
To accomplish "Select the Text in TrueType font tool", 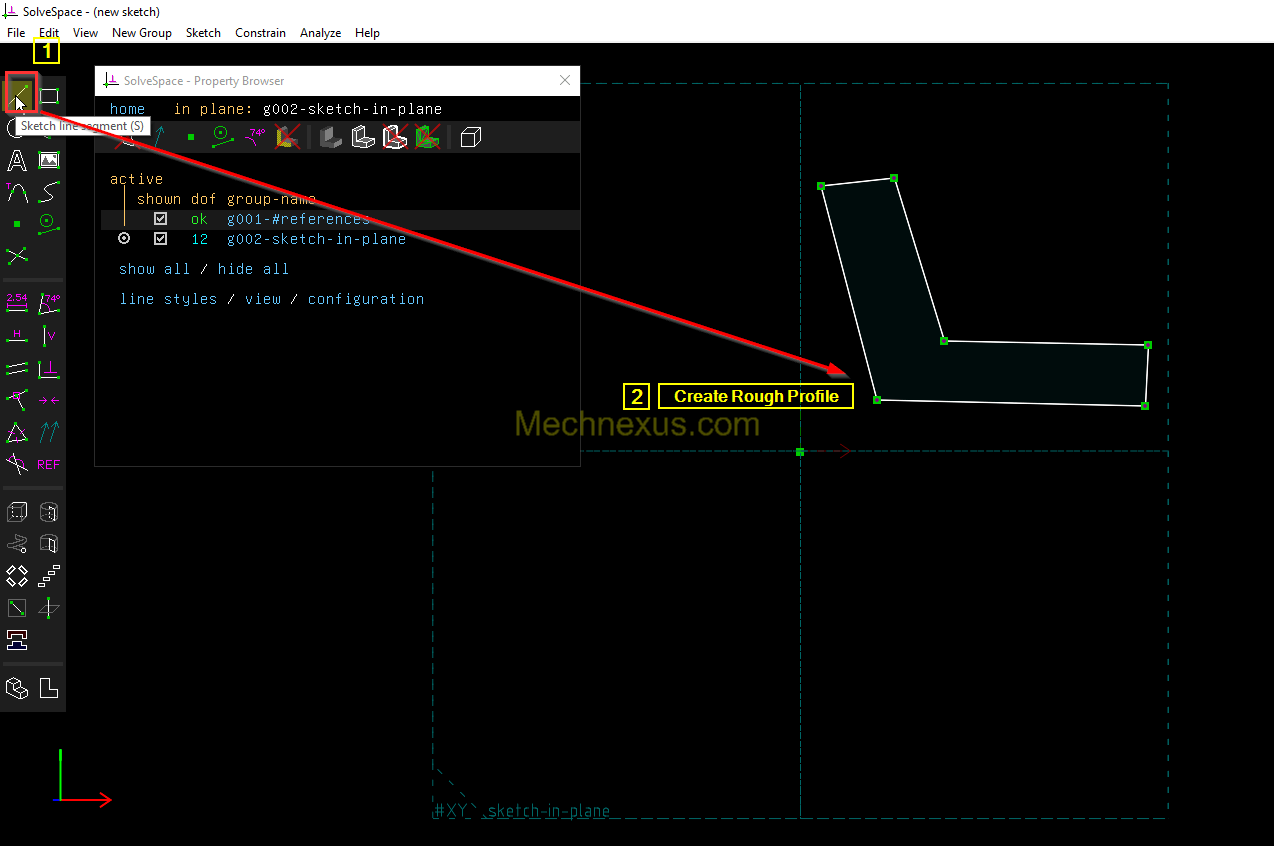I will (x=17, y=160).
